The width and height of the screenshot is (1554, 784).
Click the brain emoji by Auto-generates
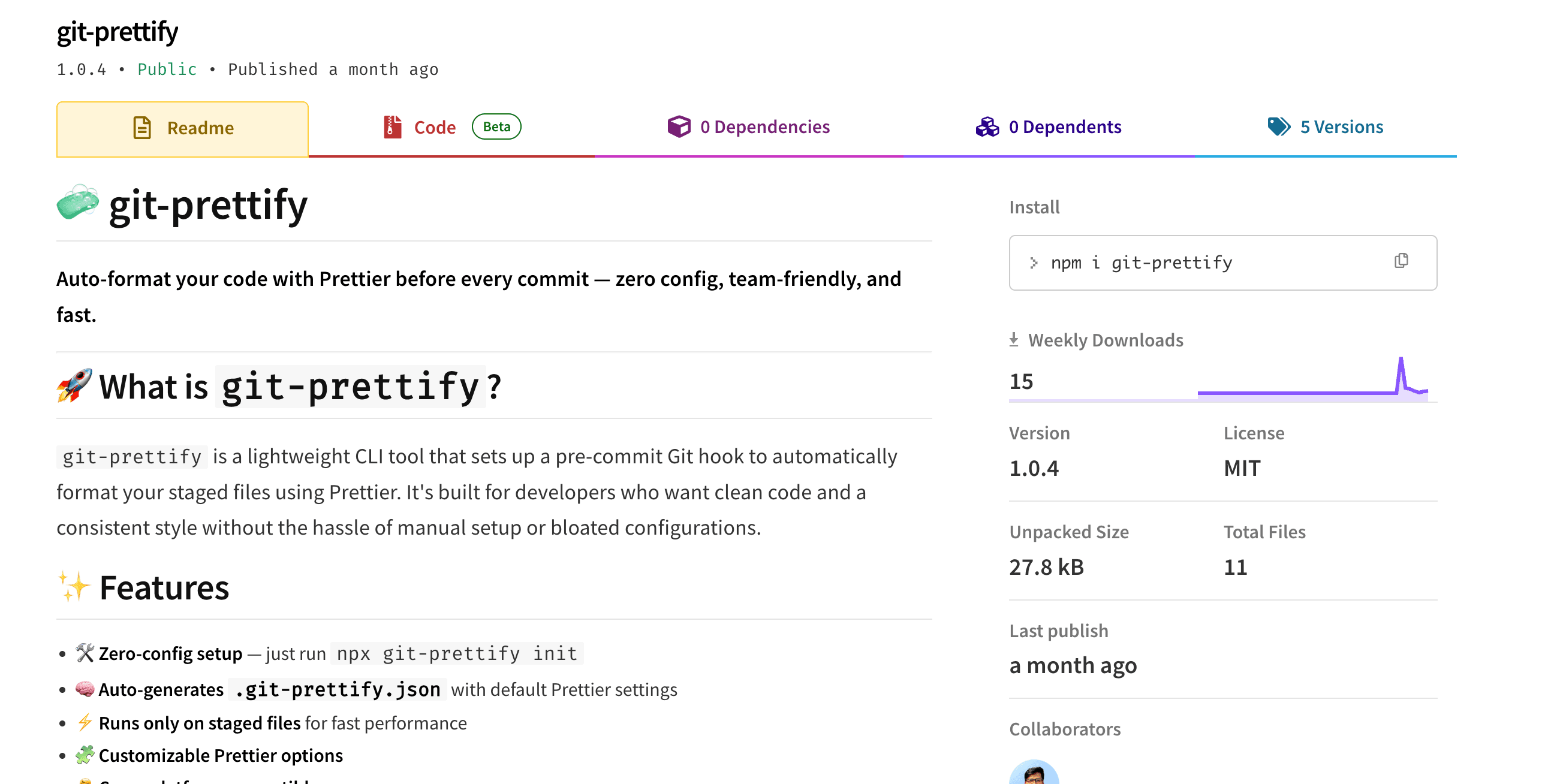pyautogui.click(x=85, y=689)
